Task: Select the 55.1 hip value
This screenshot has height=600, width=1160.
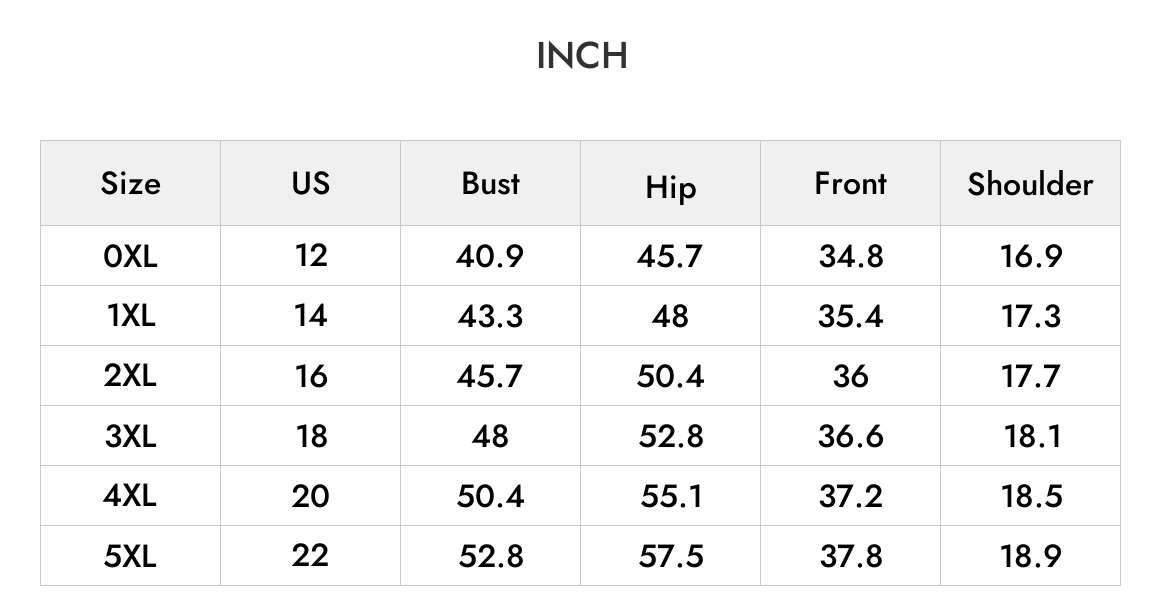Action: click(670, 496)
